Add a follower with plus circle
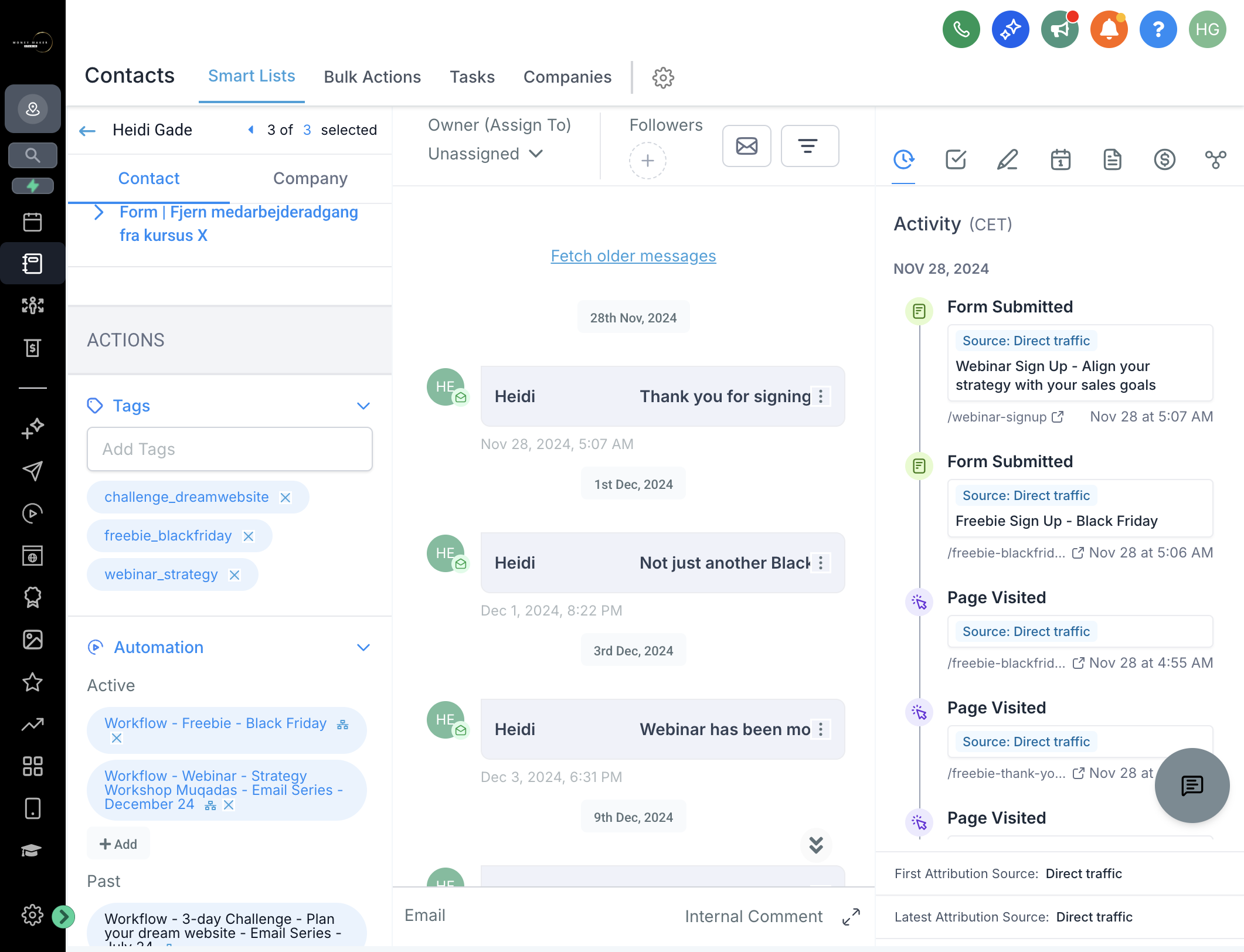Screen dimensions: 1244x952 coord(647,161)
